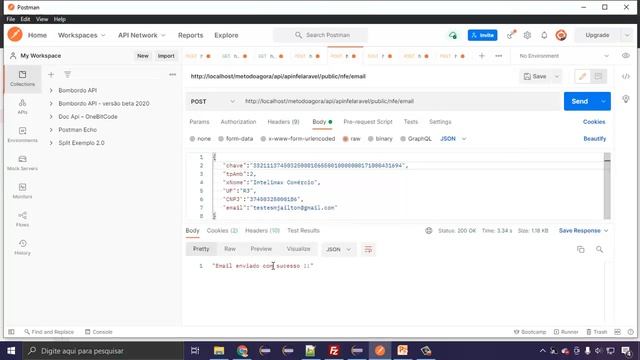Screen dimensions: 640x360
Task: Open the Send button dropdown arrow
Action: tap(603, 102)
